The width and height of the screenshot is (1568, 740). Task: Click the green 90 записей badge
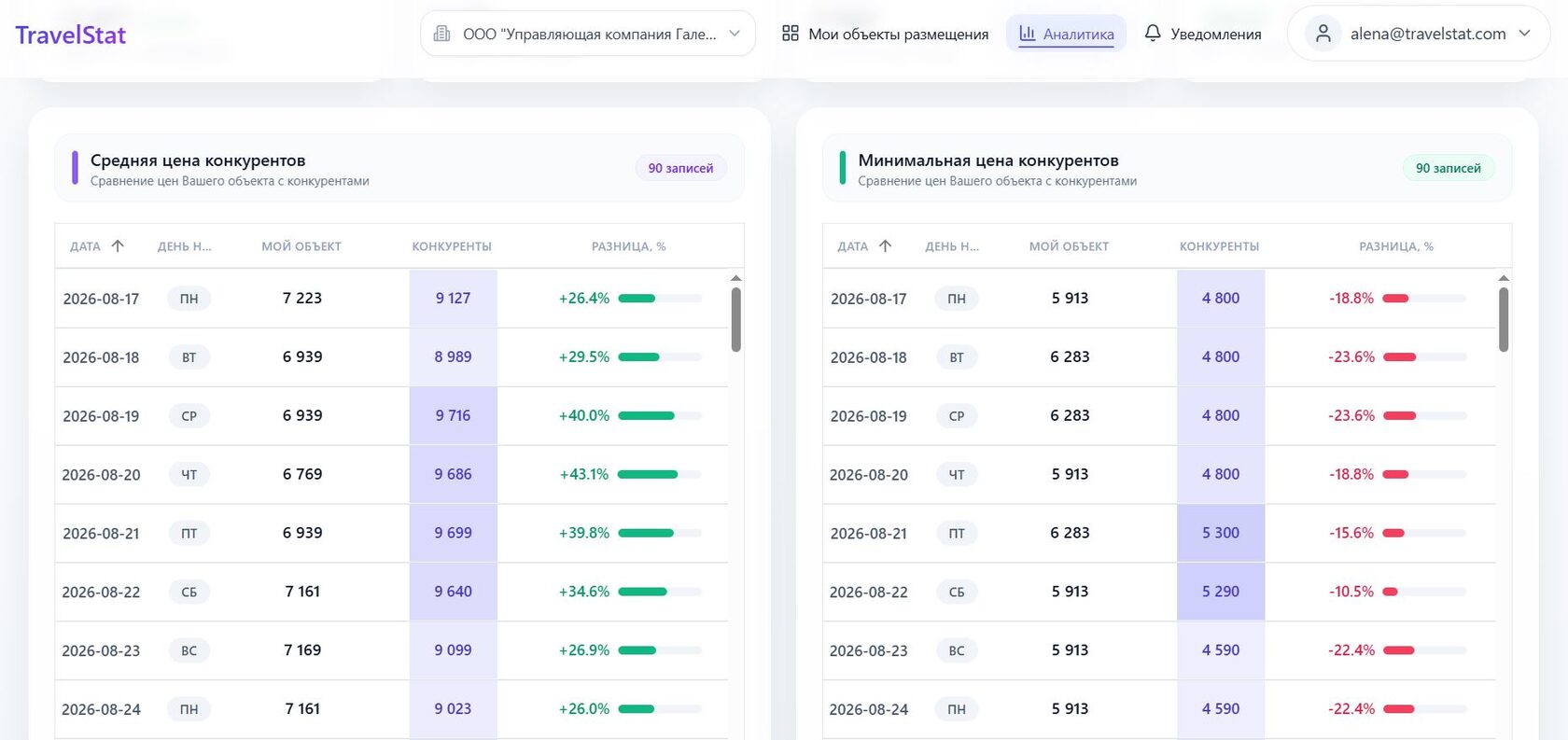point(1448,168)
